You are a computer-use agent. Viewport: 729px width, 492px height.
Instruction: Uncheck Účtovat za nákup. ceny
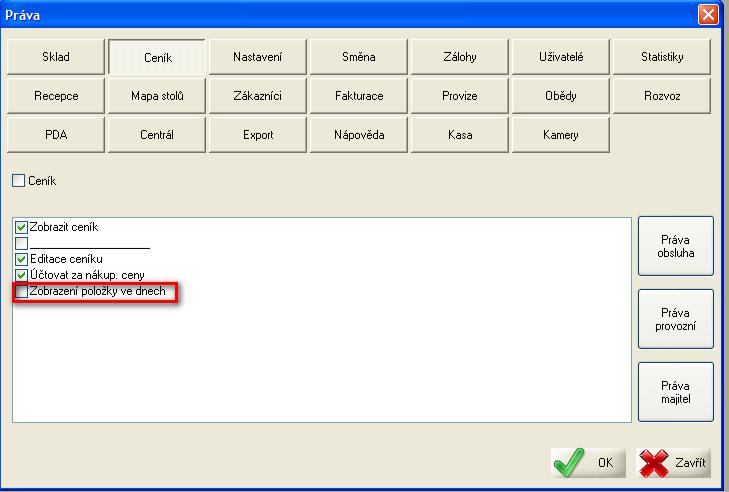pyautogui.click(x=22, y=275)
